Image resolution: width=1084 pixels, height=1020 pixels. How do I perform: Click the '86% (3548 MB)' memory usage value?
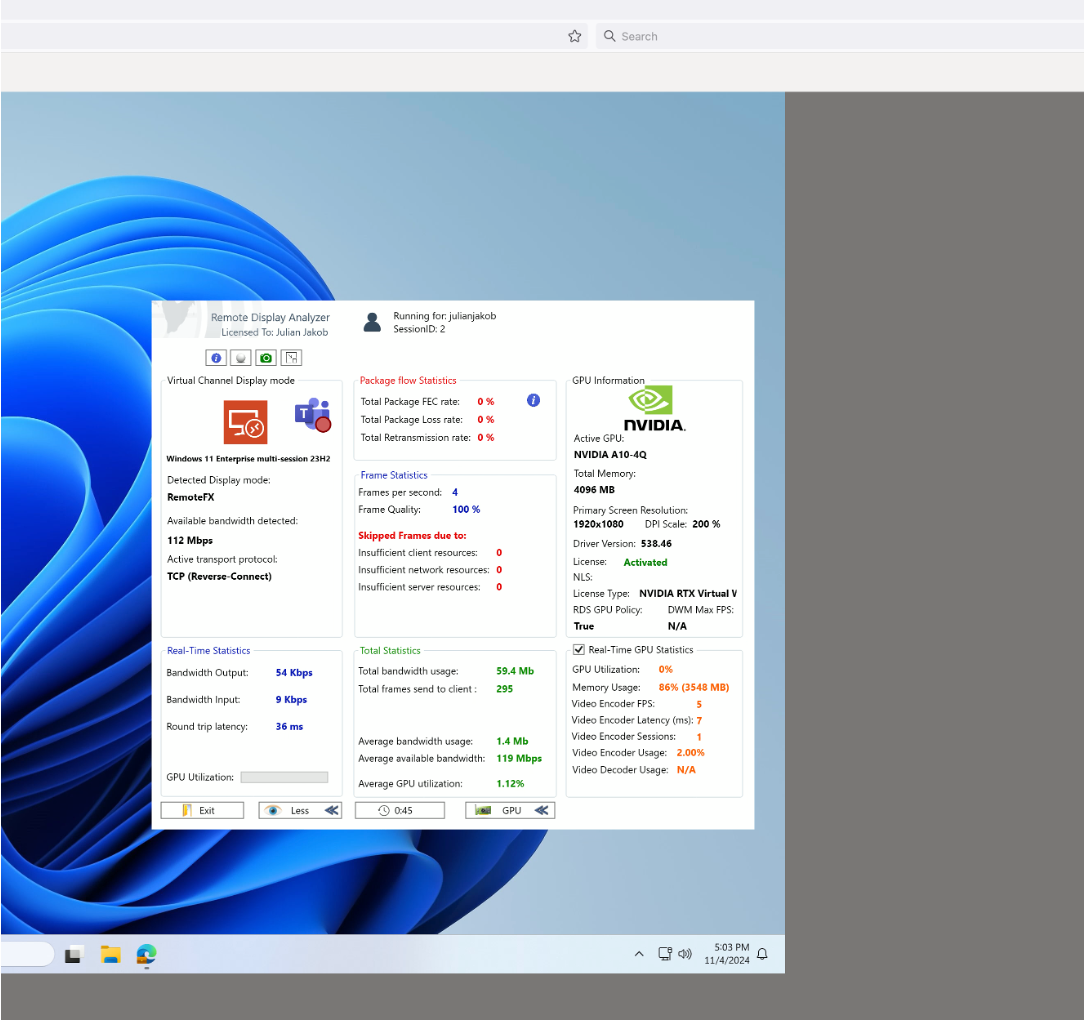click(x=694, y=687)
